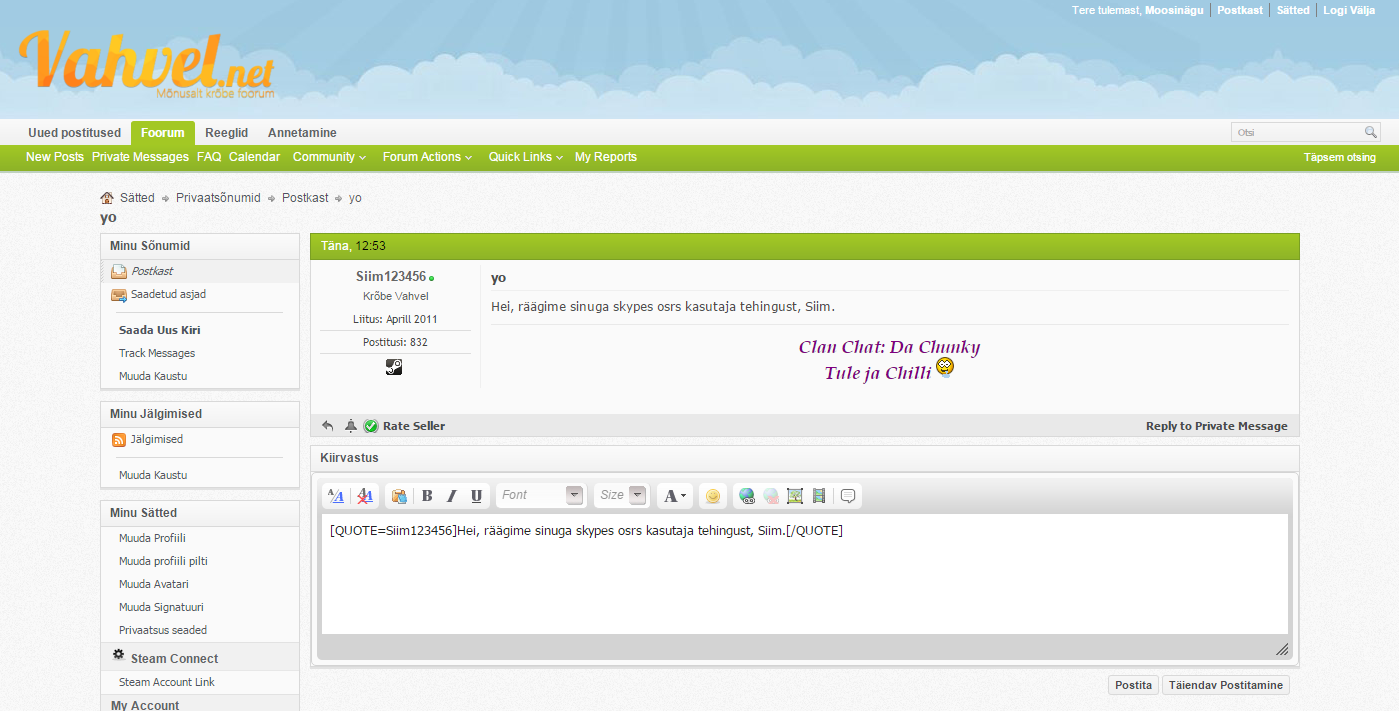Click Muuda Kaustu under Minu Jälgimised
The image size is (1399, 711).
tap(153, 475)
